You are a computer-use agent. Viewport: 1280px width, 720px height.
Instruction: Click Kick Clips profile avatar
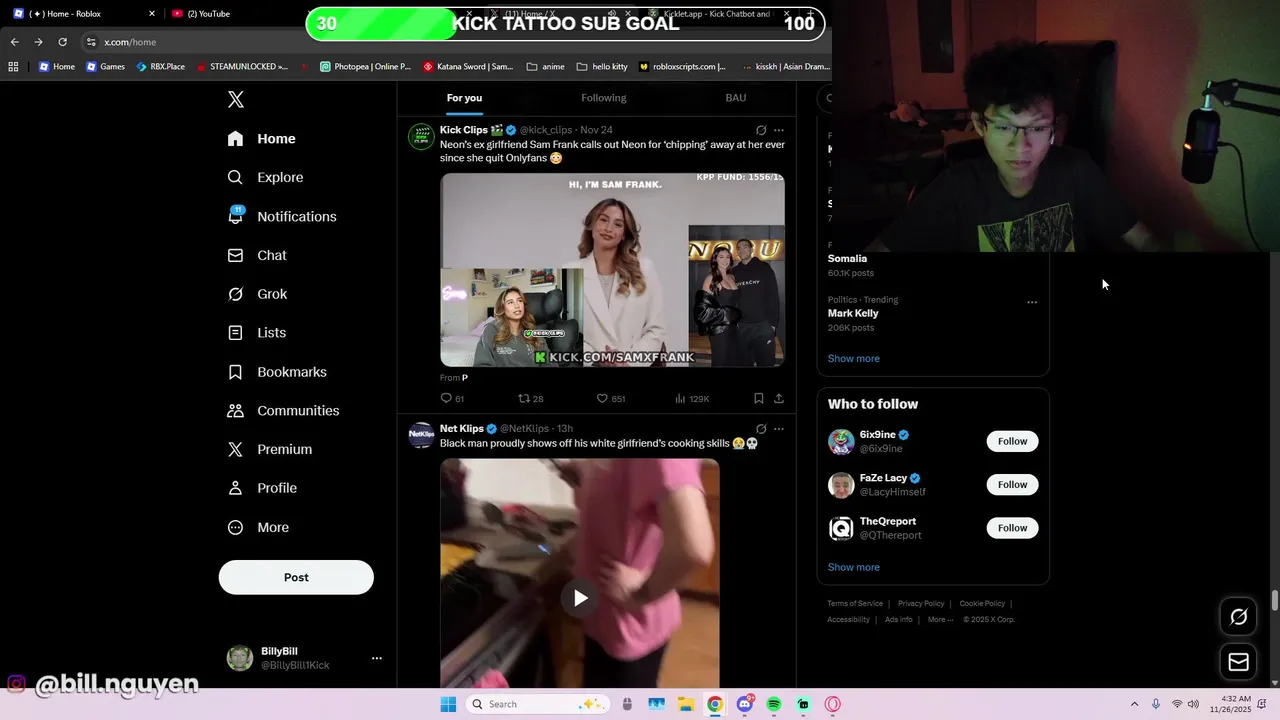pos(421,137)
